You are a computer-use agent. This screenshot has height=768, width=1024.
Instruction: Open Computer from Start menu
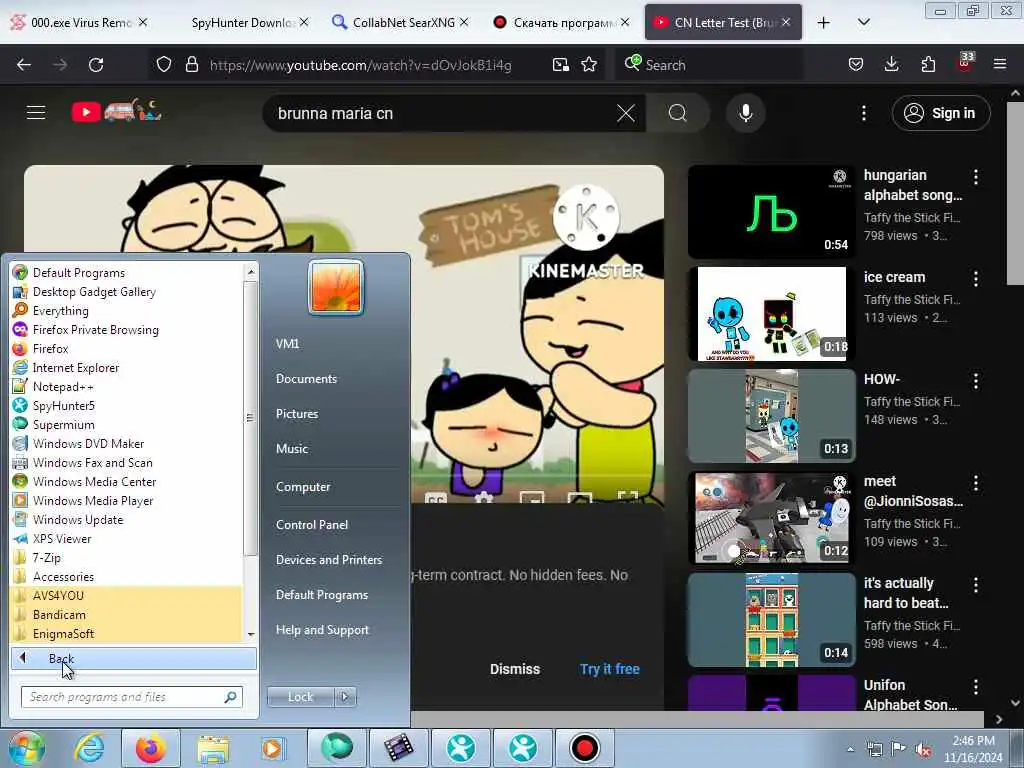pos(303,487)
